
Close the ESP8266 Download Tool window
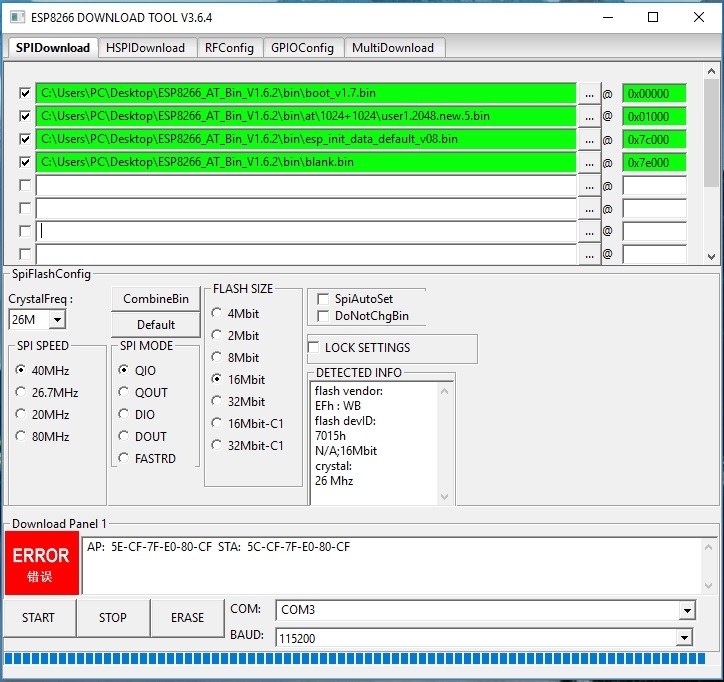coord(699,18)
